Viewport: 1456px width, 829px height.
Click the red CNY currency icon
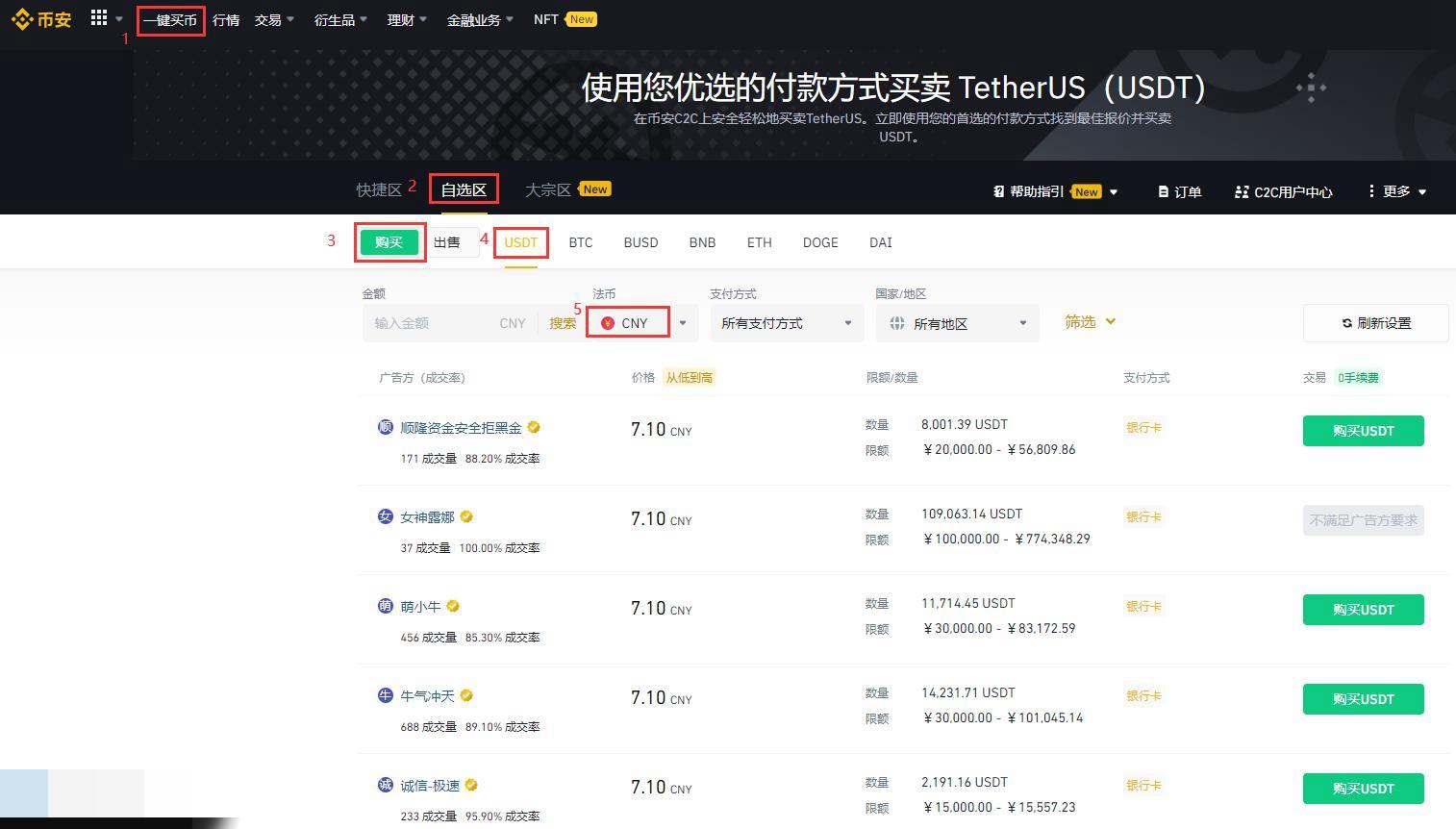[x=608, y=323]
